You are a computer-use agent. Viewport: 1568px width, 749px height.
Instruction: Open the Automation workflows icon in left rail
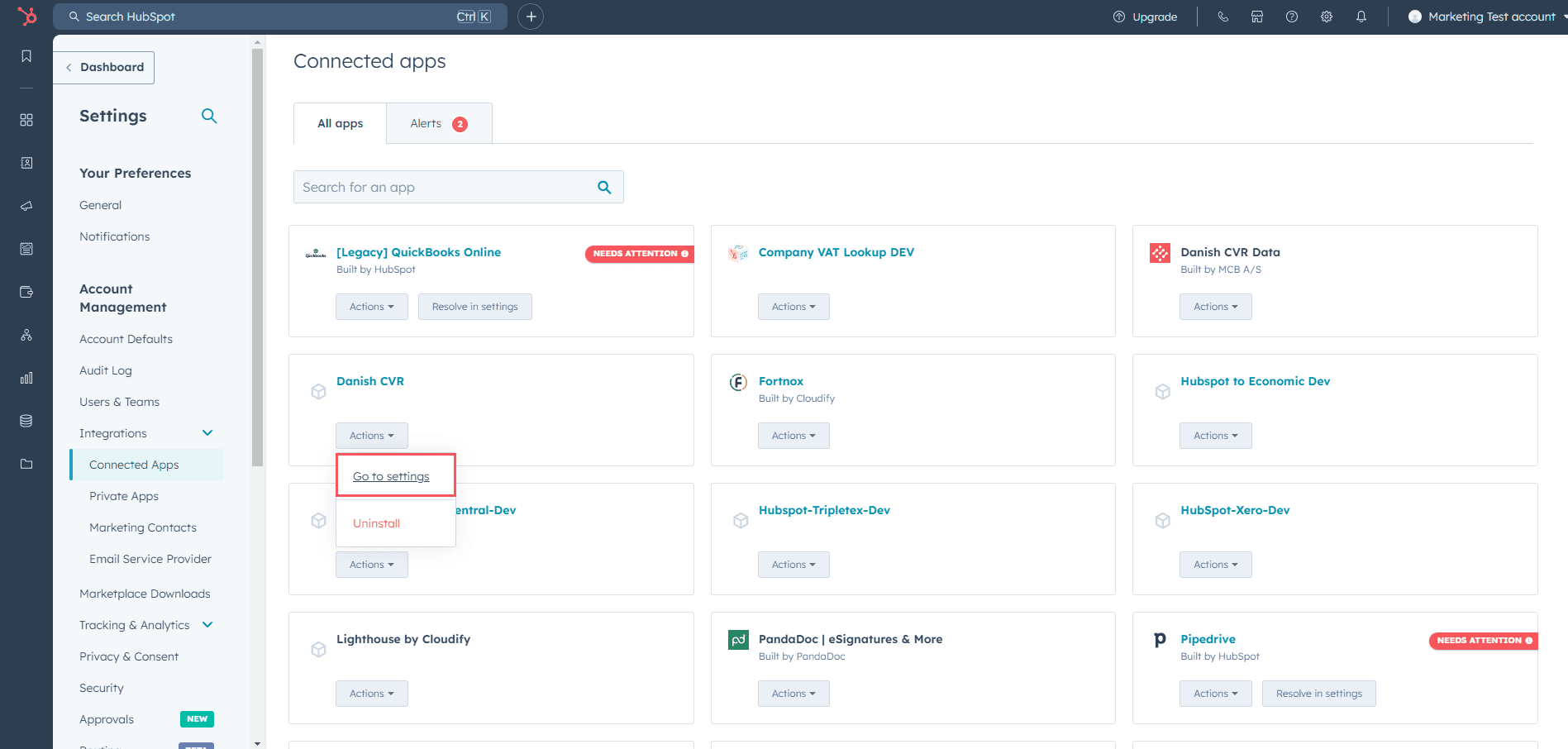[x=26, y=335]
